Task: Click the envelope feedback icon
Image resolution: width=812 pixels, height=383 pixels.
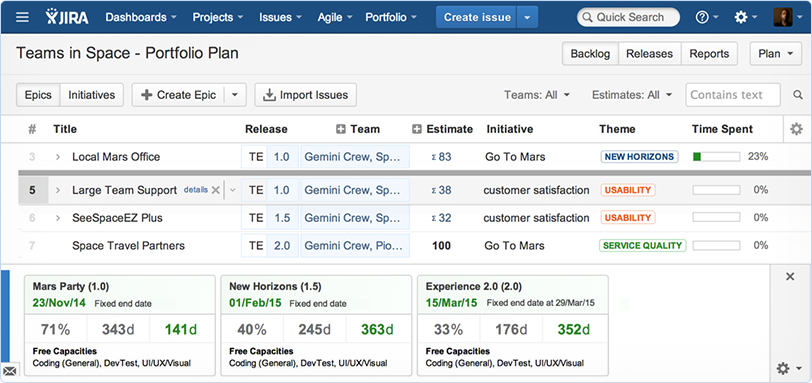Action: point(10,371)
